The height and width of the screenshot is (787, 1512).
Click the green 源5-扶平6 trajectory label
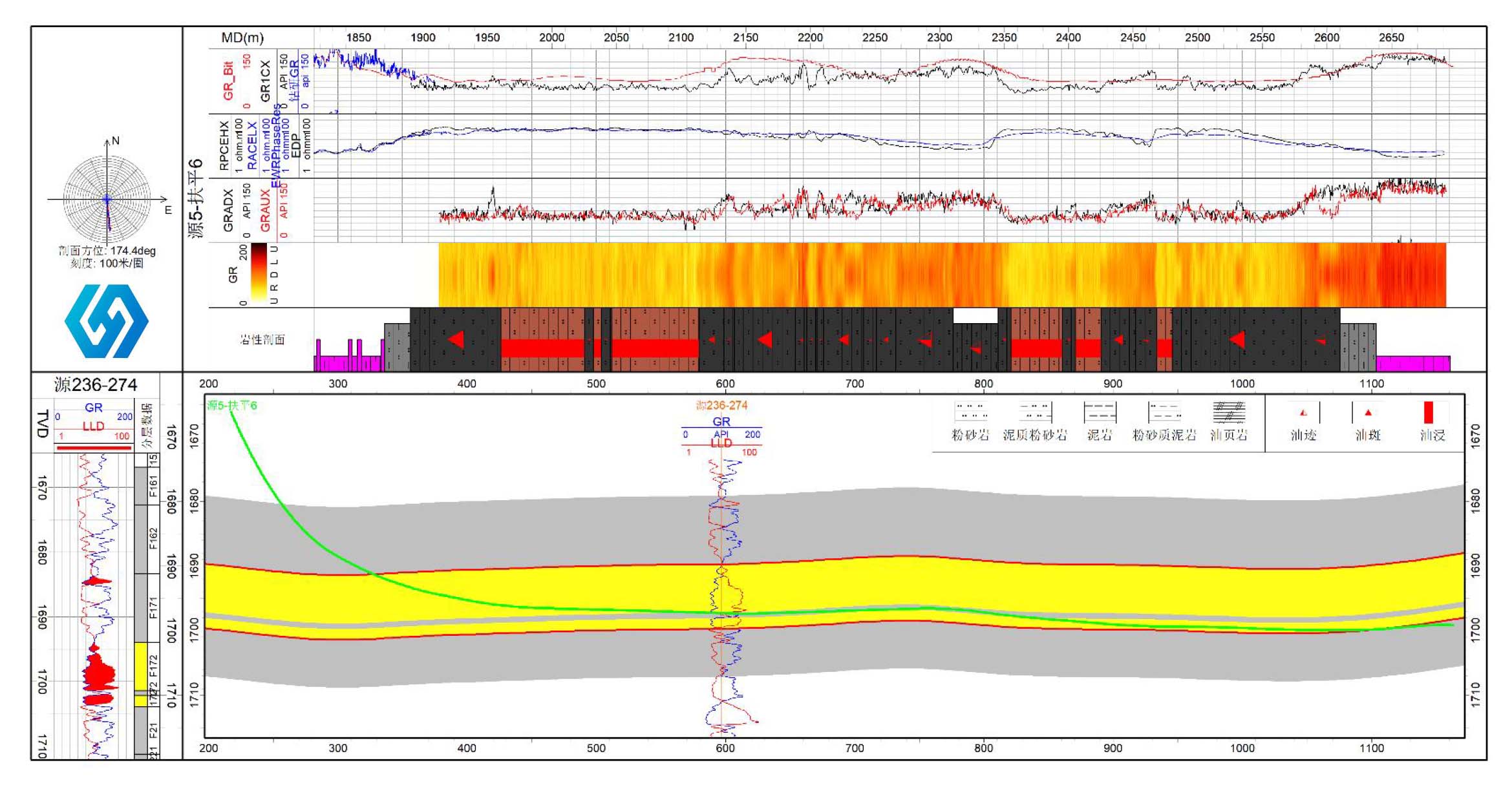(232, 406)
